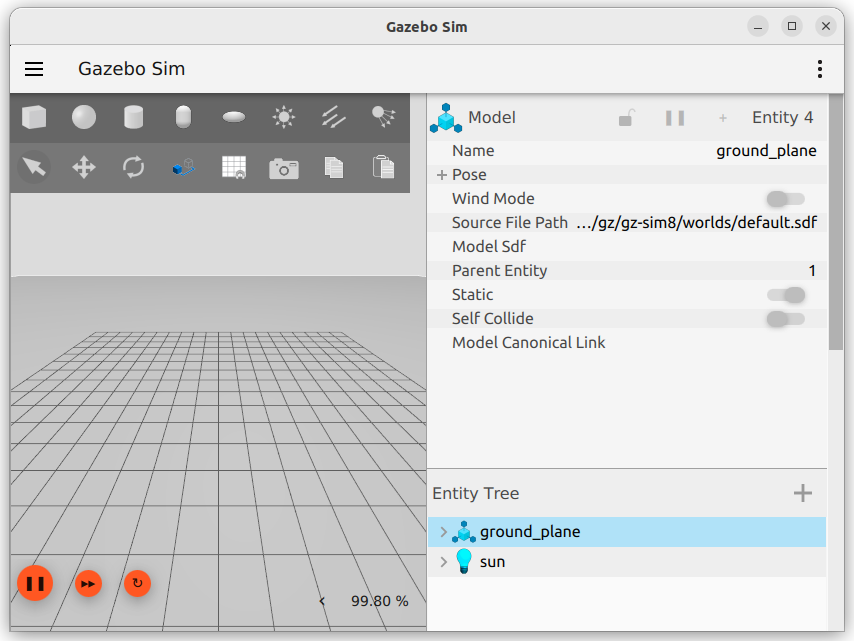This screenshot has height=641, width=854.
Task: Expand the sun entity node
Action: click(x=444, y=562)
